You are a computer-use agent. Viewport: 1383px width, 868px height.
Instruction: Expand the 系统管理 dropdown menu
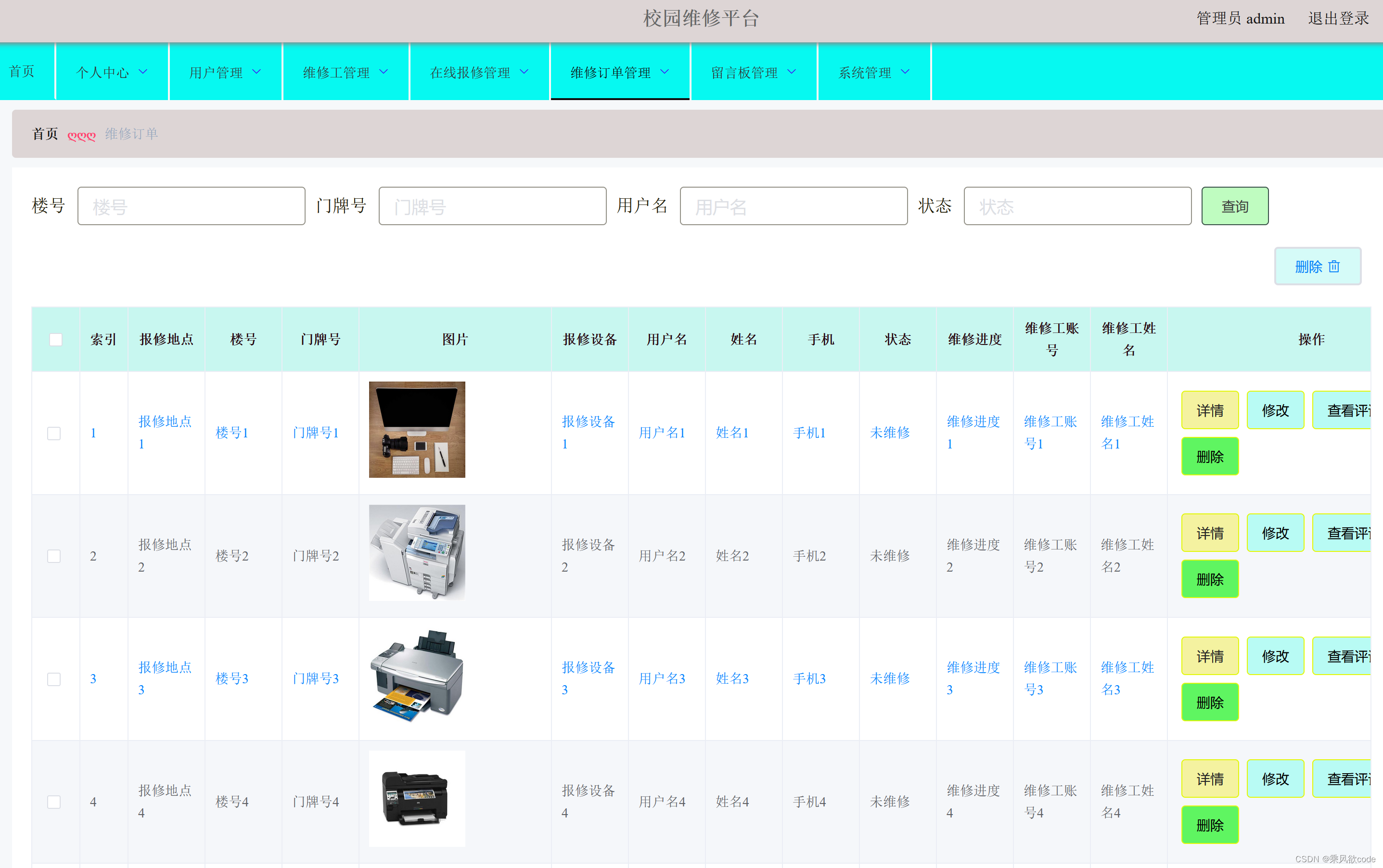(x=872, y=72)
